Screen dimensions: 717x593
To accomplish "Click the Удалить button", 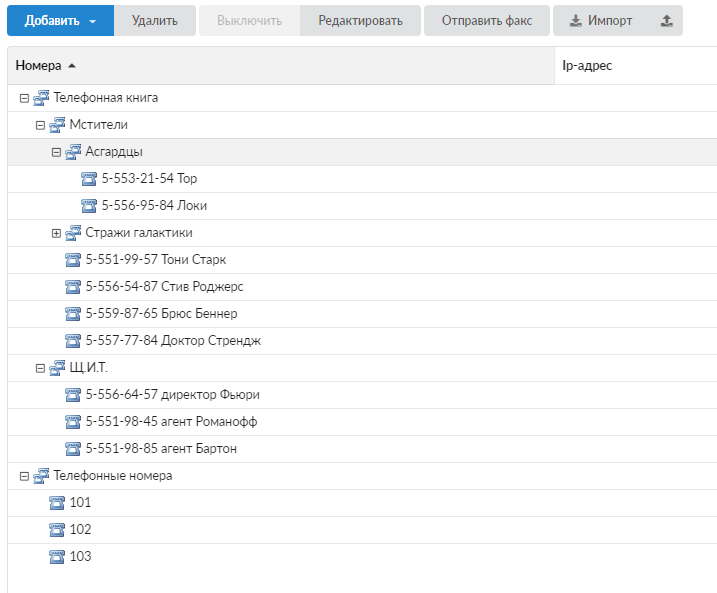I will tap(155, 21).
